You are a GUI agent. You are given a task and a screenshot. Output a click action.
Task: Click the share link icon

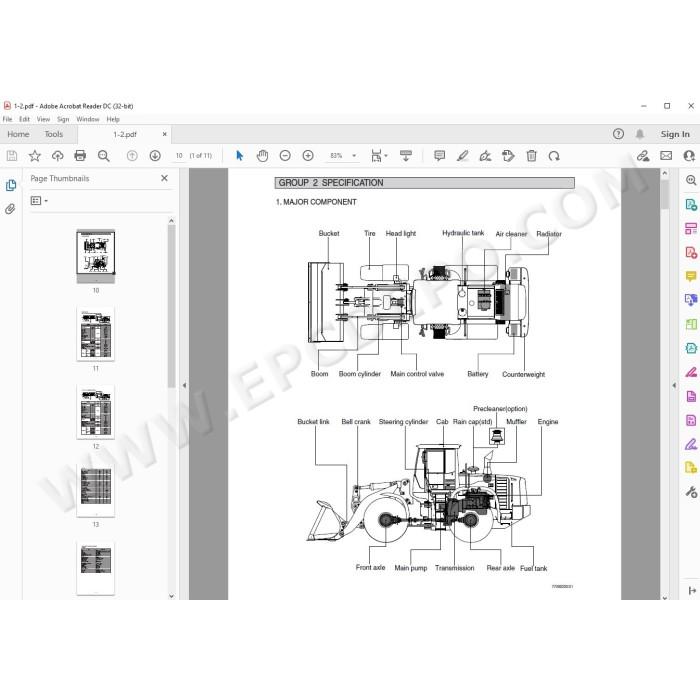pyautogui.click(x=643, y=156)
